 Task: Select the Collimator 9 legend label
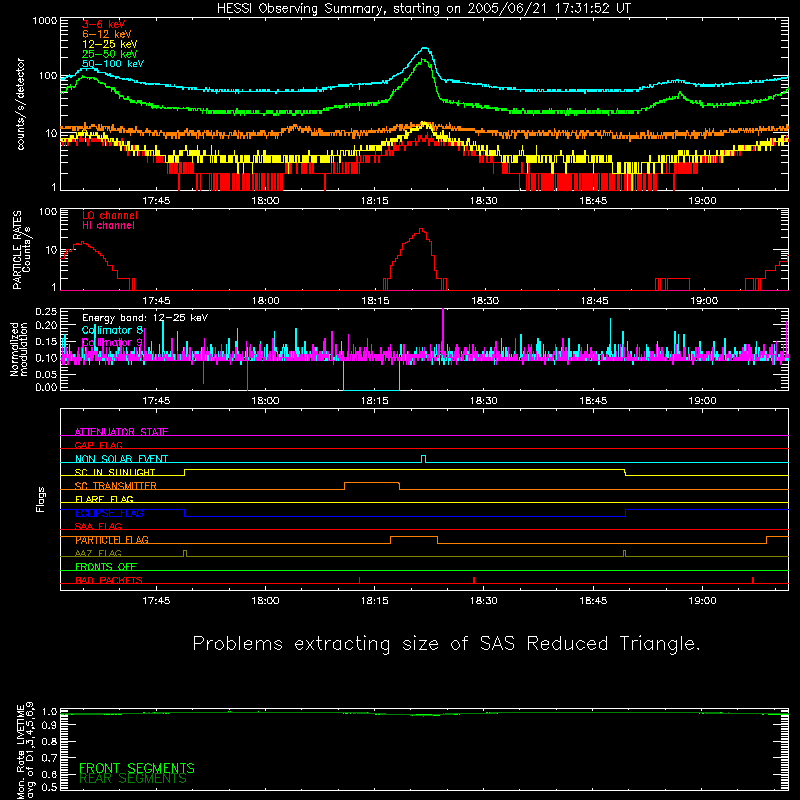point(113,342)
